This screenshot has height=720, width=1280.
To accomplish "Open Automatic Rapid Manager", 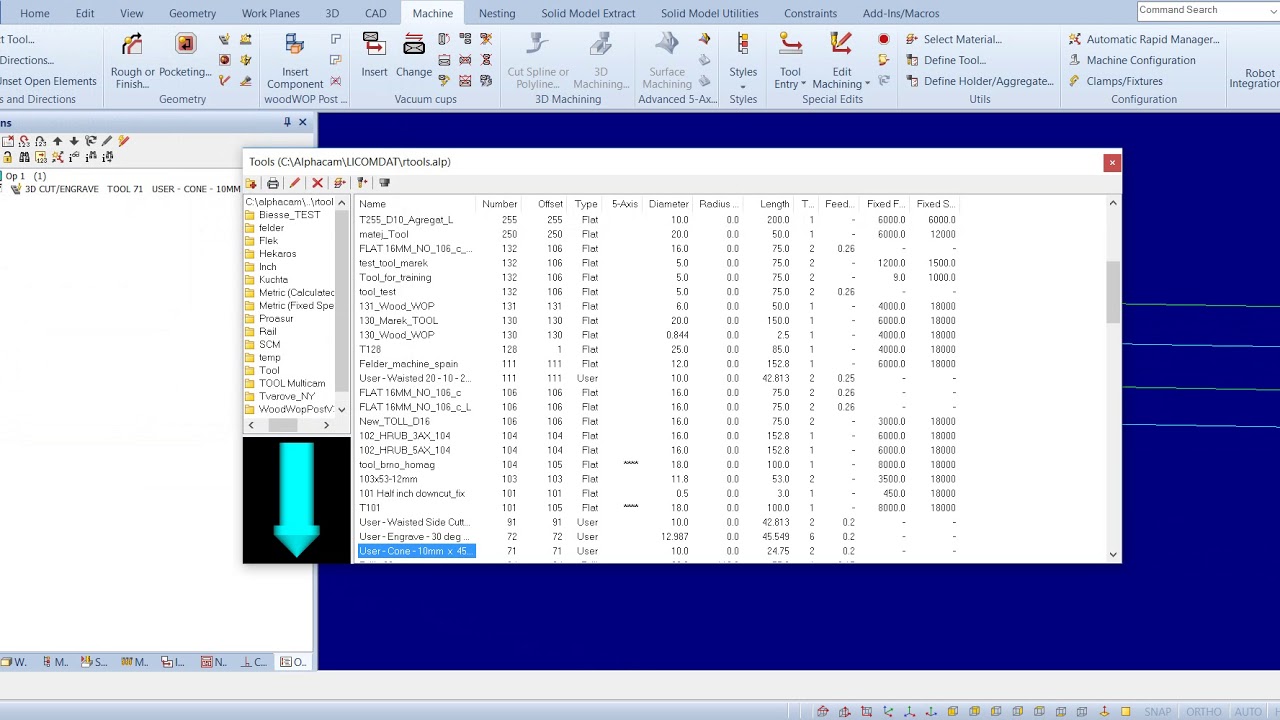I will click(1144, 39).
